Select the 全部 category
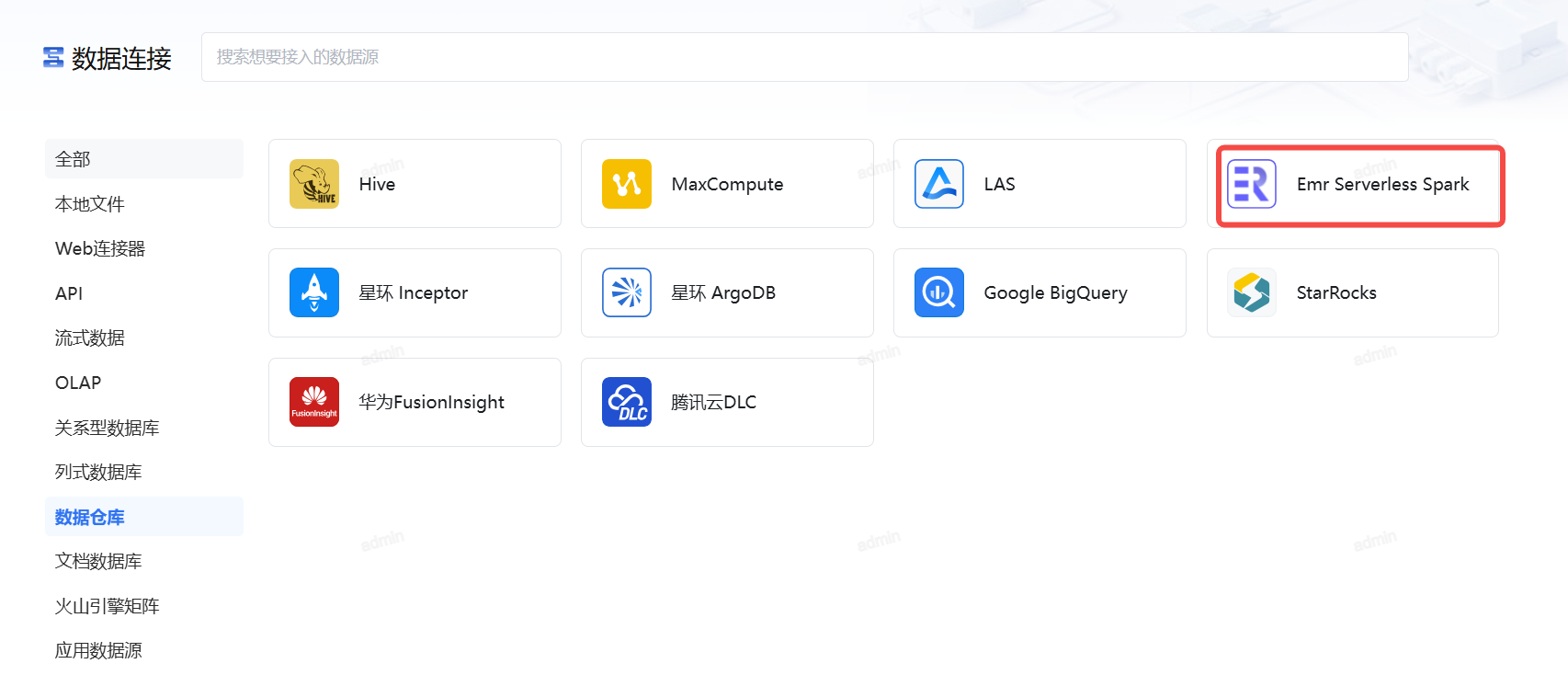Viewport: 1568px width, 675px height. (x=74, y=159)
